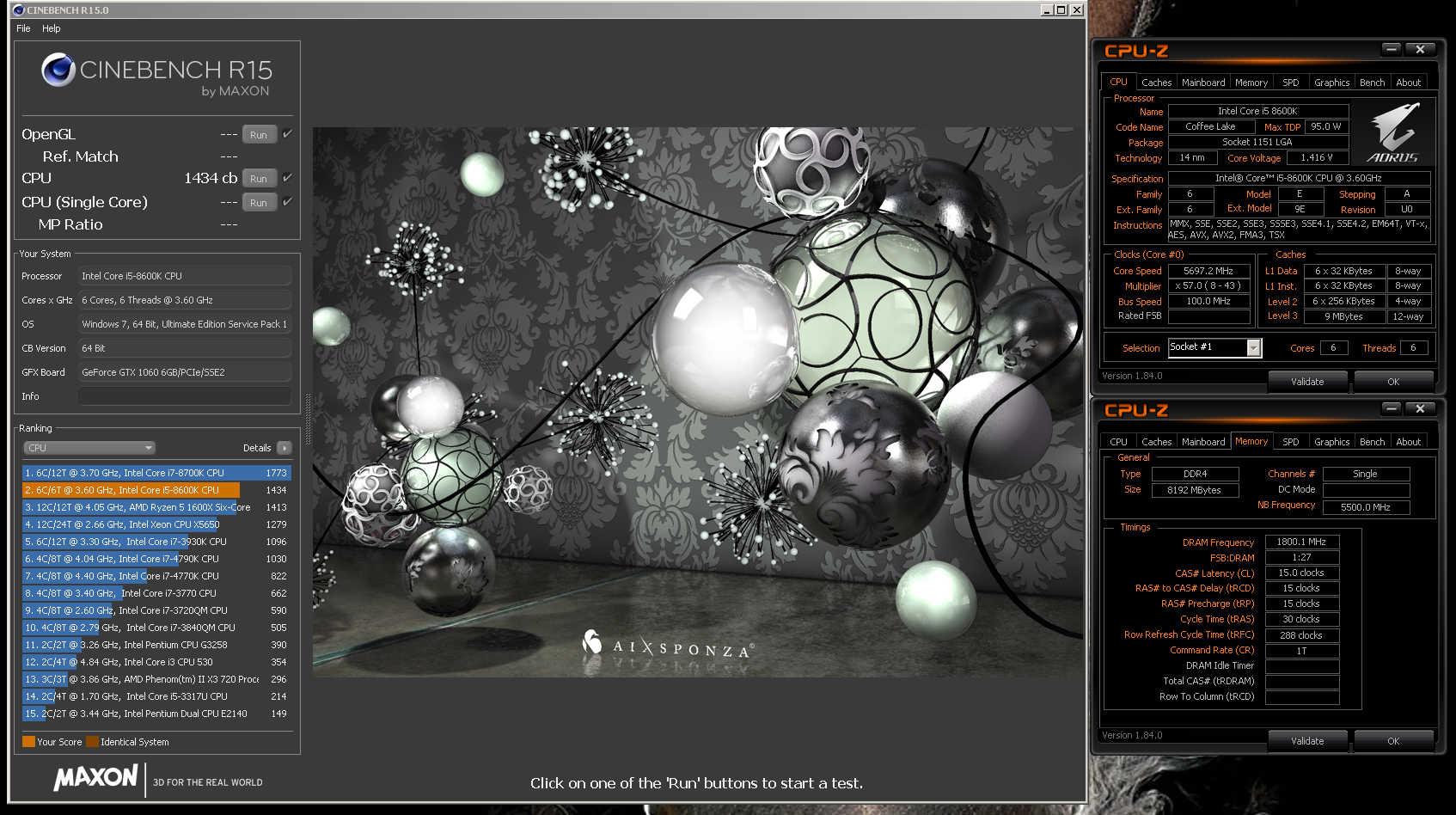Image resolution: width=1456 pixels, height=815 pixels.
Task: Minimize the lower CPU-Z window
Action: click(x=1392, y=408)
